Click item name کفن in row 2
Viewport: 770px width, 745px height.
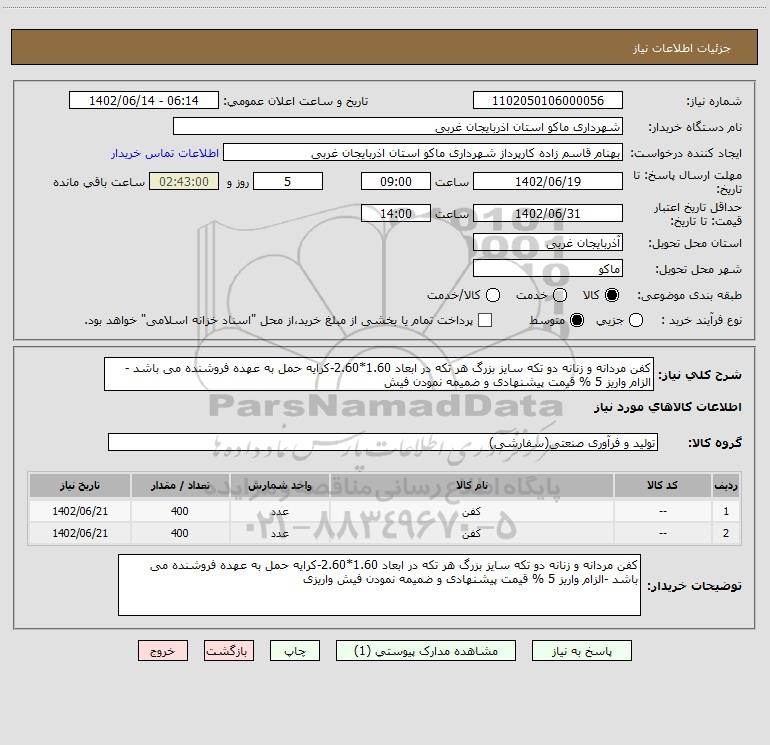(x=471, y=533)
